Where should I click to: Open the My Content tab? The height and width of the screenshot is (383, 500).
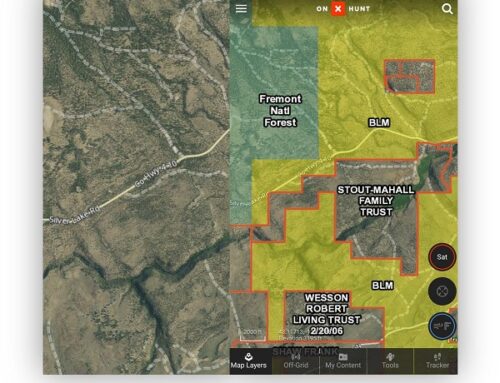click(343, 361)
